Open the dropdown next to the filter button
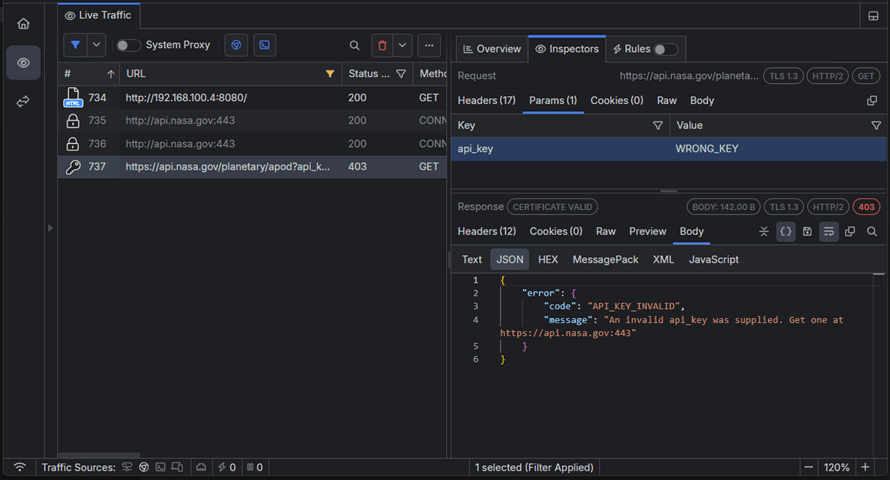Viewport: 890px width, 480px height. tap(96, 45)
